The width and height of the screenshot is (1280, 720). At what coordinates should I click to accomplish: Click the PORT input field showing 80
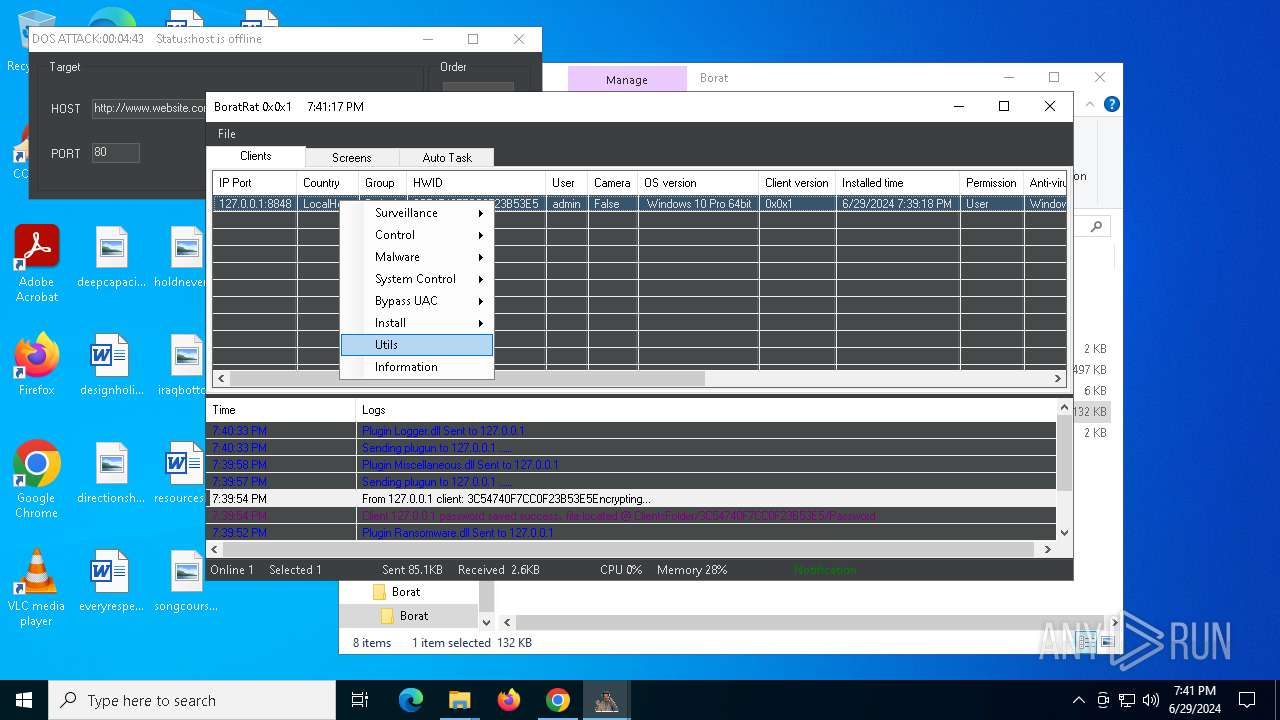coord(115,153)
